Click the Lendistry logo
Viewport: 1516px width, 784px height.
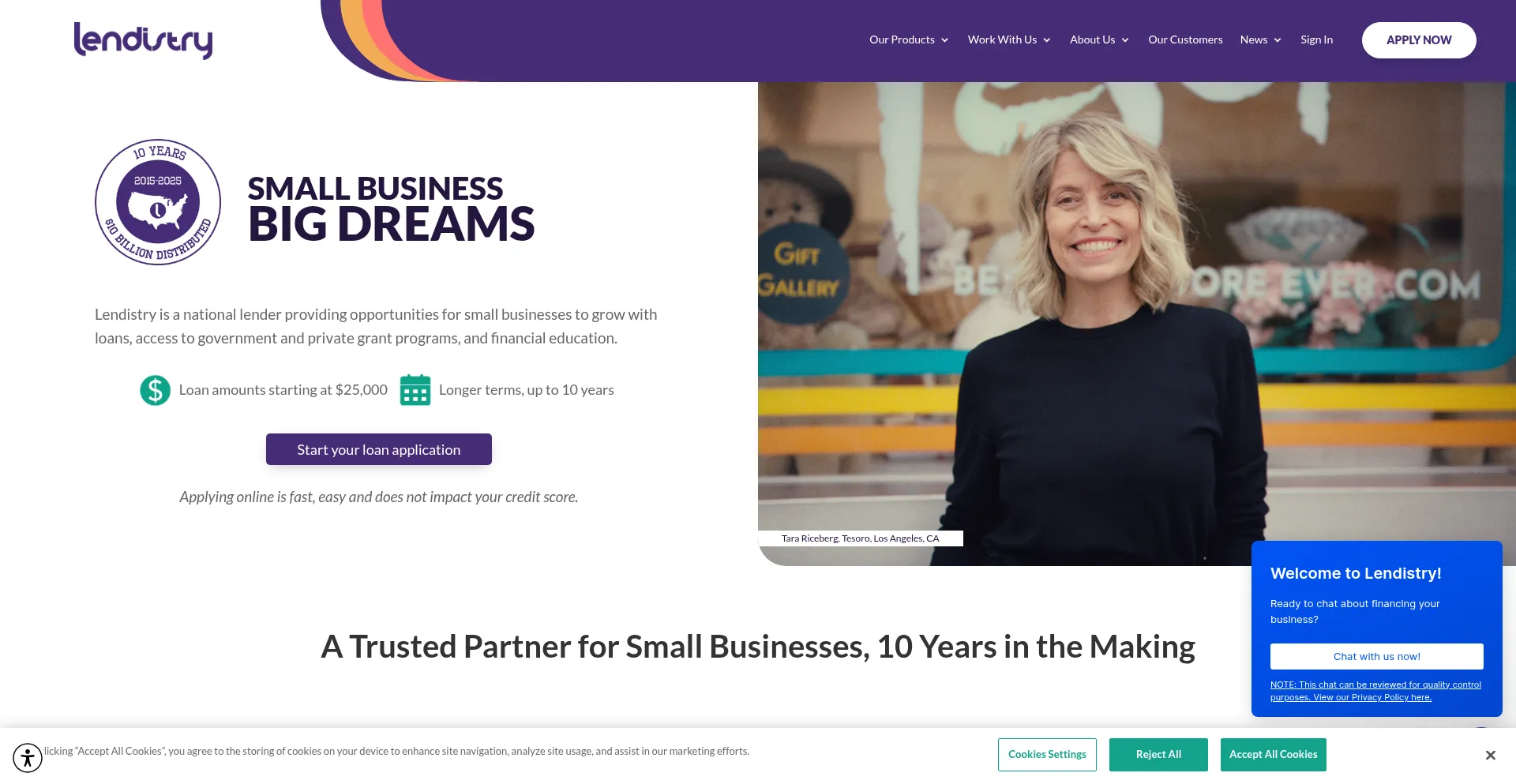point(143,40)
